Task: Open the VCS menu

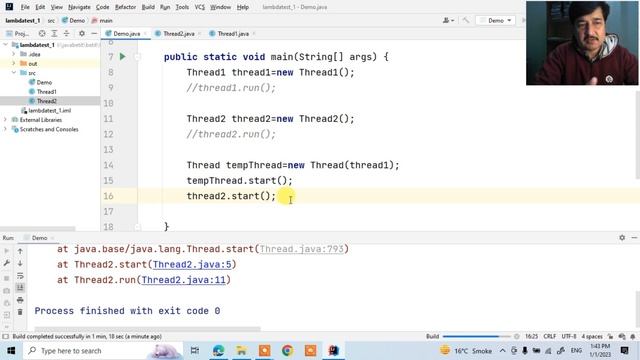Action: click(x=199, y=7)
